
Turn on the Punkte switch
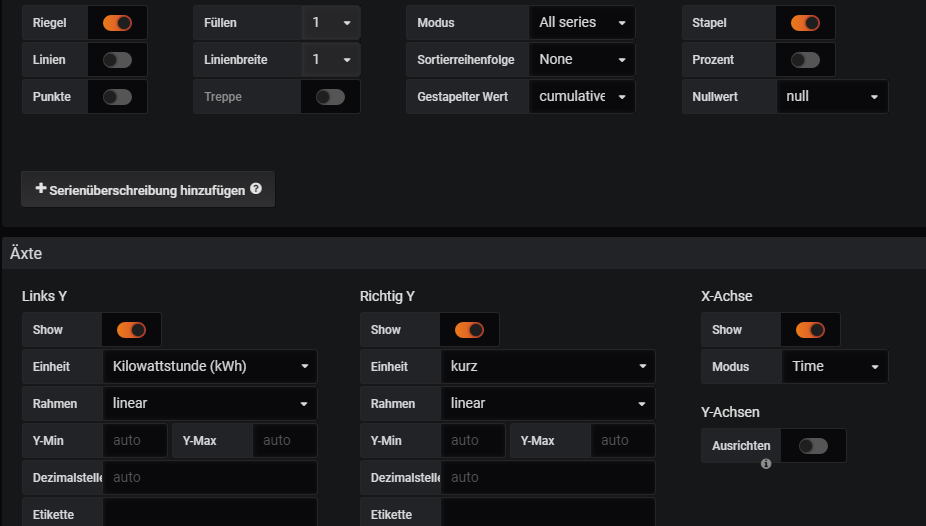[117, 97]
